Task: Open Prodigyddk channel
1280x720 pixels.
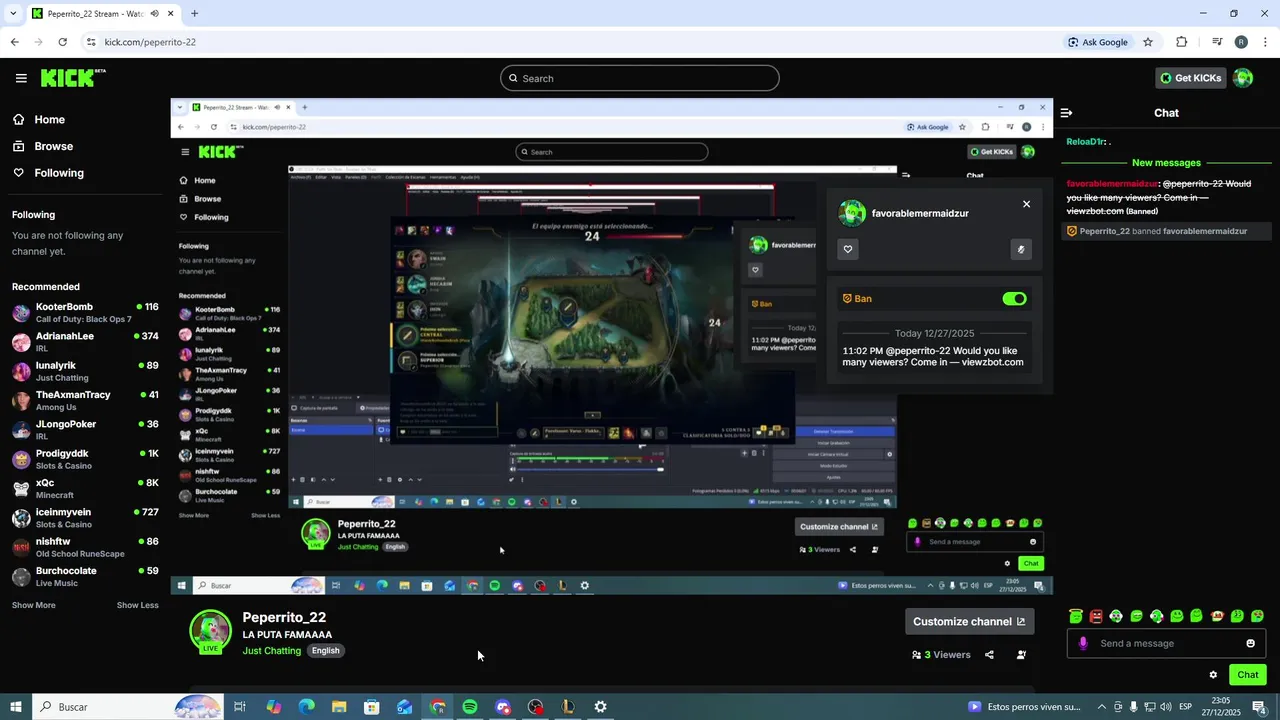Action: click(x=84, y=459)
